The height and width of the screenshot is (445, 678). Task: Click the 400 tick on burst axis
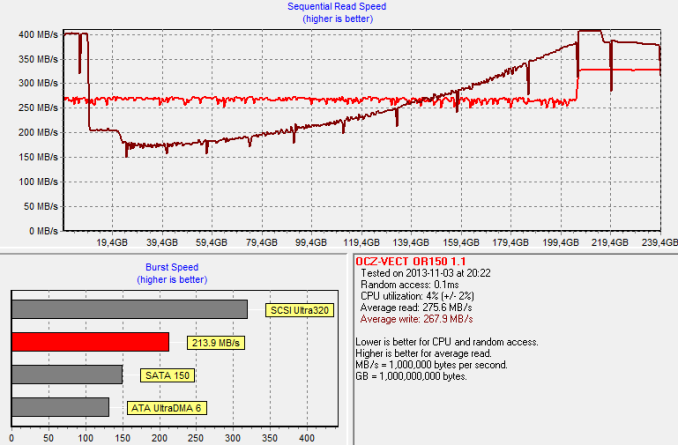click(307, 438)
